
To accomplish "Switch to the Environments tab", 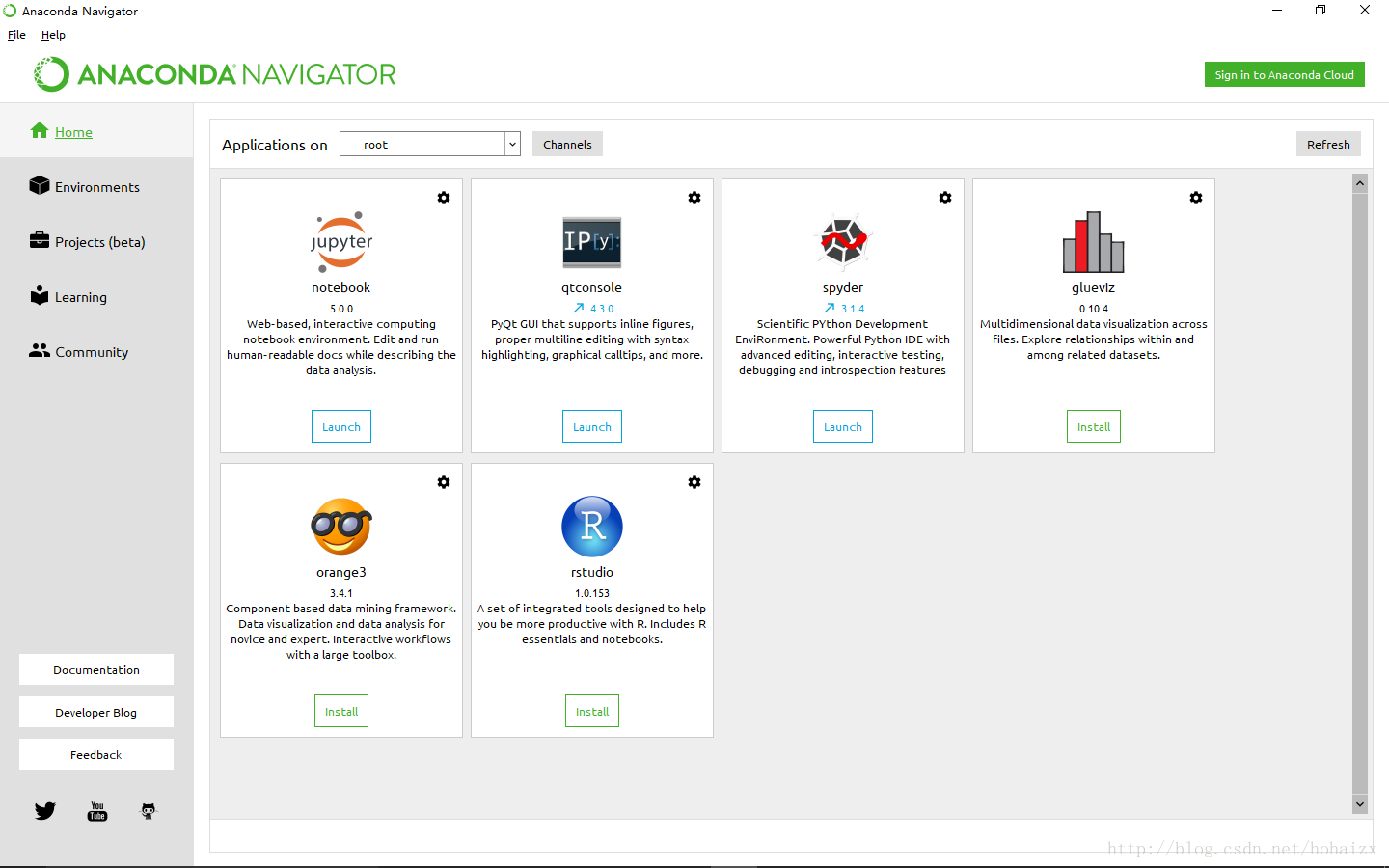I will [x=96, y=186].
